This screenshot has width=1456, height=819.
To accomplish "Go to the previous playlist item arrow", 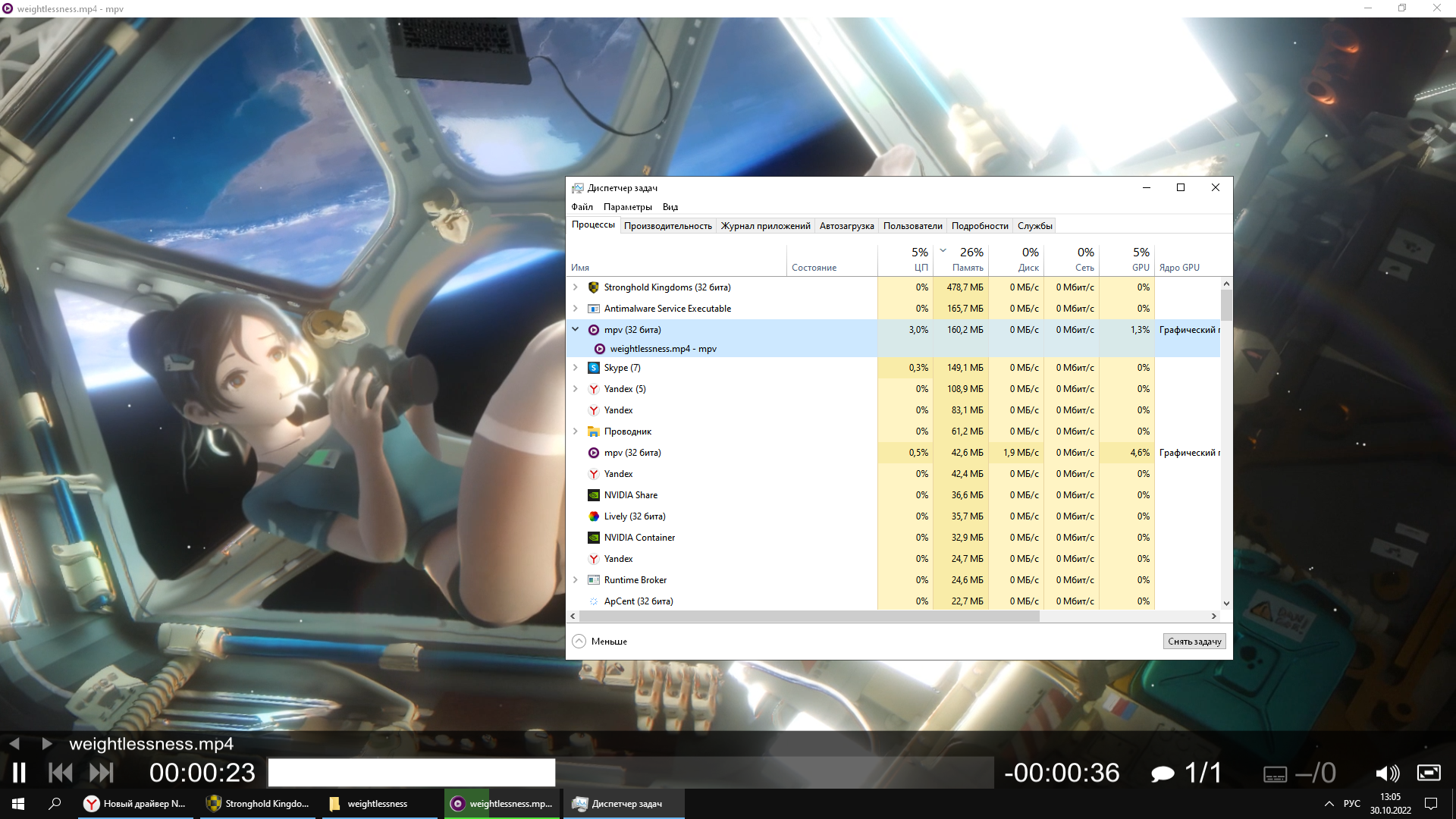I will [14, 743].
